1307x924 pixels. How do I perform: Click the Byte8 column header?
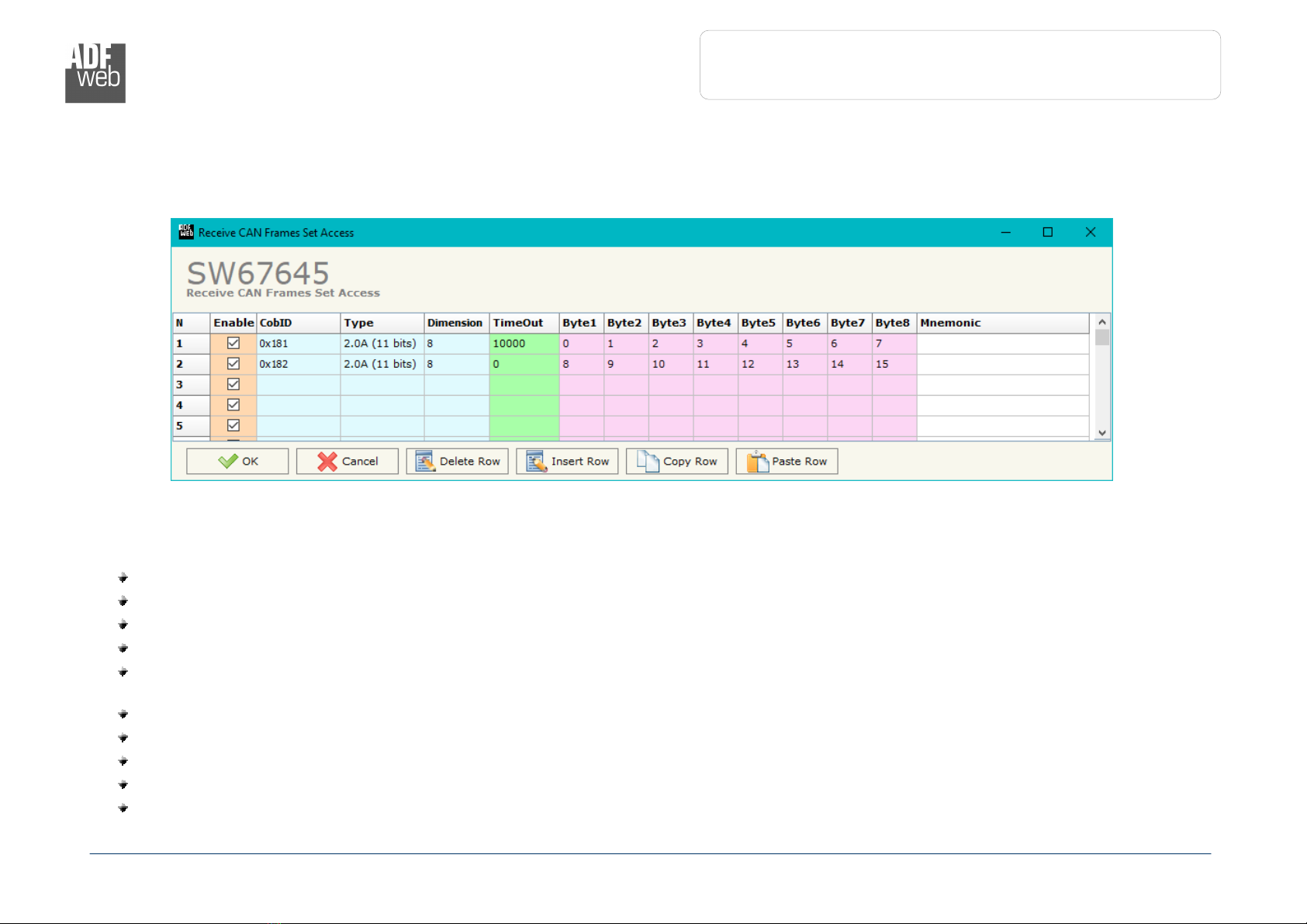coord(894,323)
